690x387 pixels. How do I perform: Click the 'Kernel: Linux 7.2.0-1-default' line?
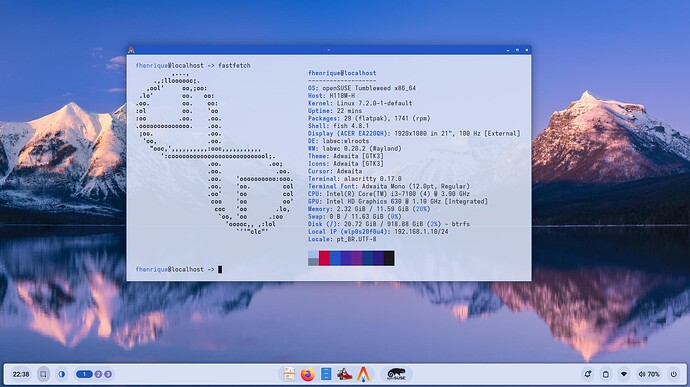(x=360, y=103)
